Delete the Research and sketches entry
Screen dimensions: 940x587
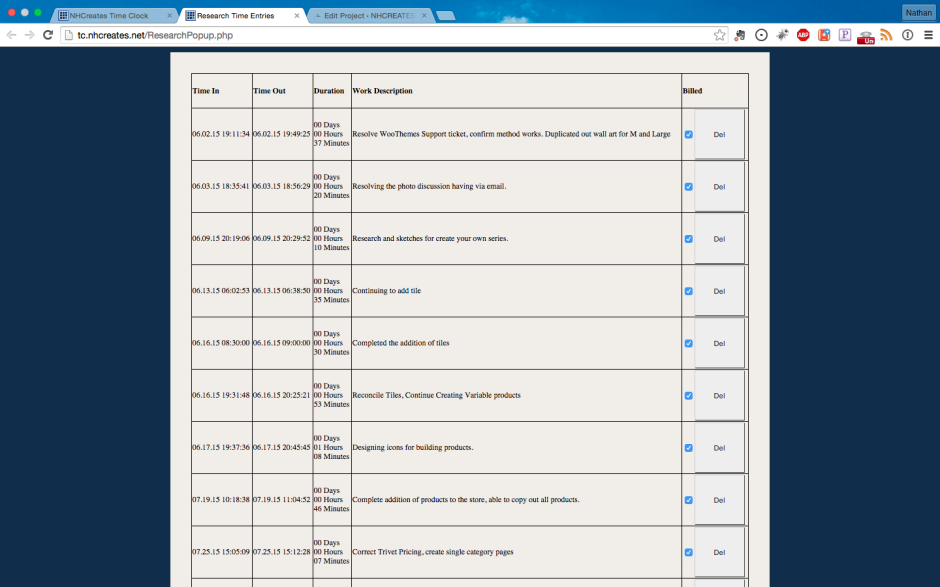pos(719,239)
